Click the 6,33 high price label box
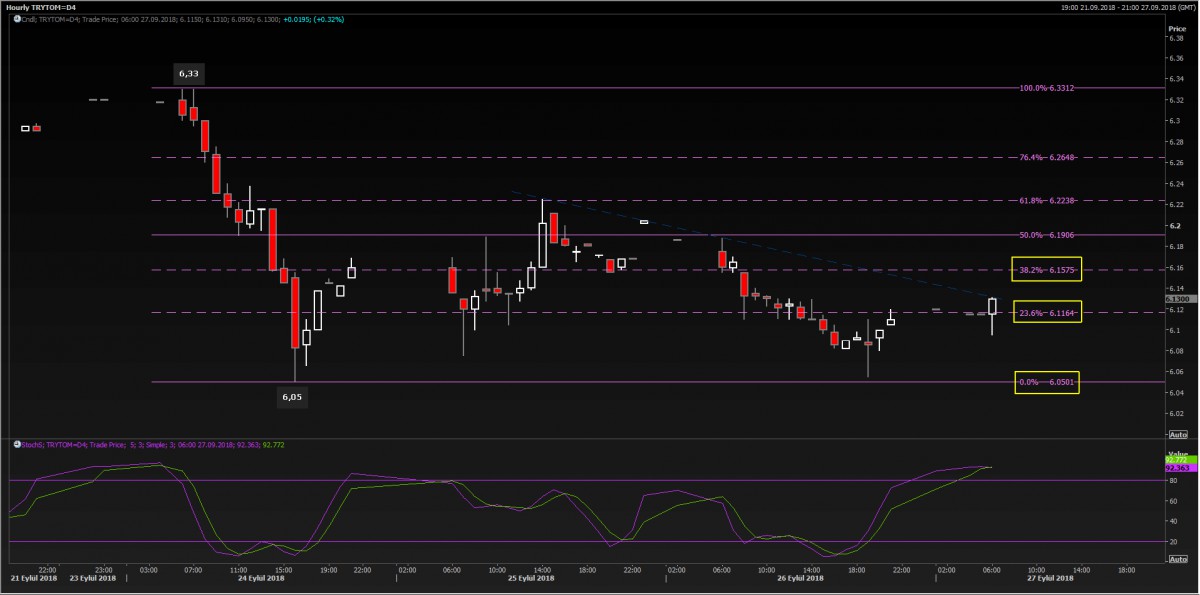The width and height of the screenshot is (1200, 595). tap(189, 74)
